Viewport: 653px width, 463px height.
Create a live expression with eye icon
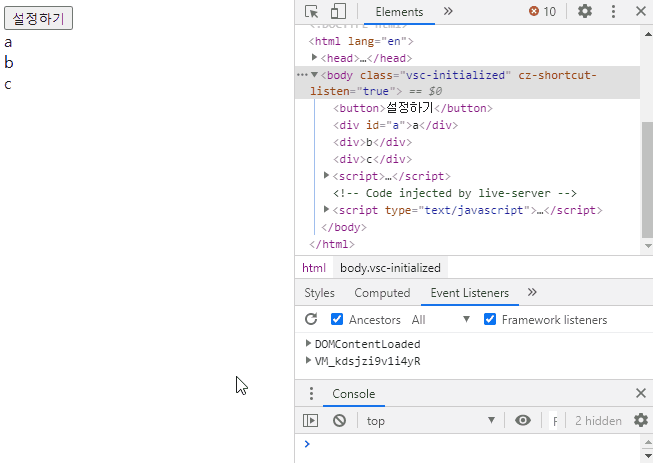pos(523,421)
